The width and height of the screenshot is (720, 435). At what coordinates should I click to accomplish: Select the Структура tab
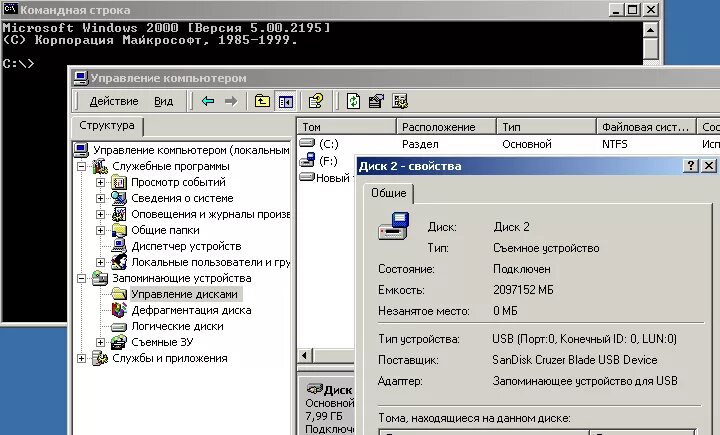(107, 126)
